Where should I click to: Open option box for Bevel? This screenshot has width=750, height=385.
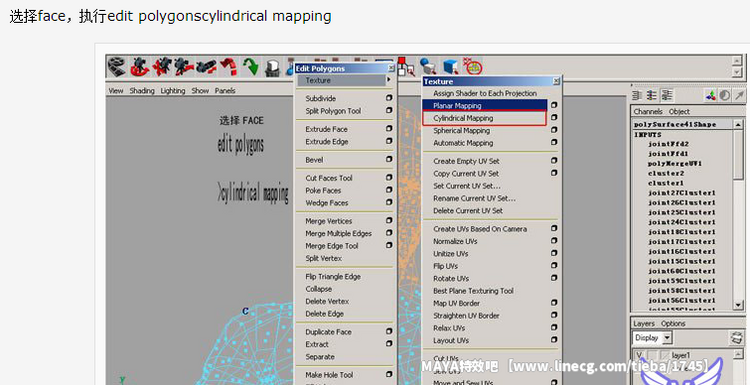click(389, 159)
